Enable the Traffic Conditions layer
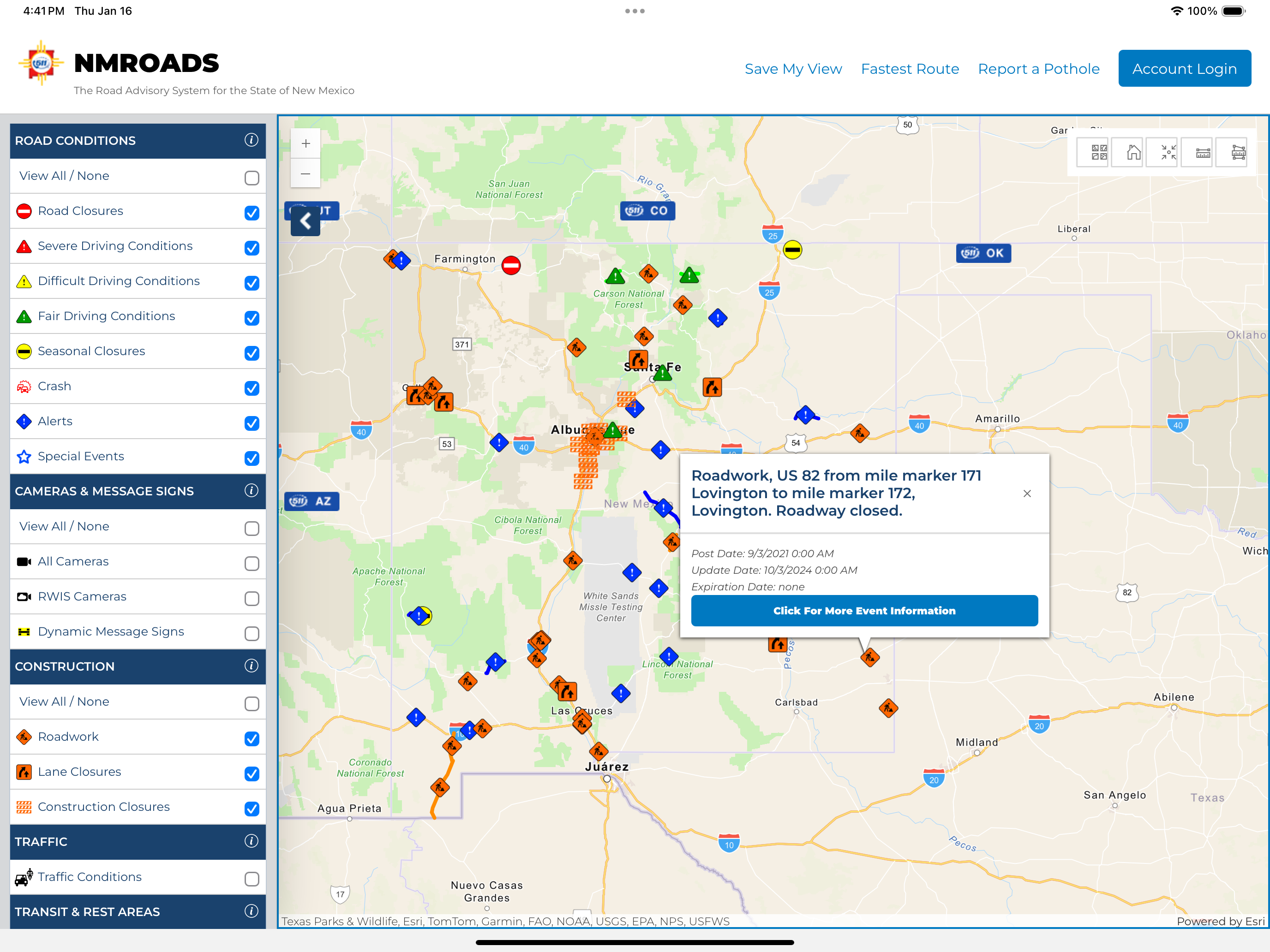Viewport: 1270px width, 952px height. point(252,879)
